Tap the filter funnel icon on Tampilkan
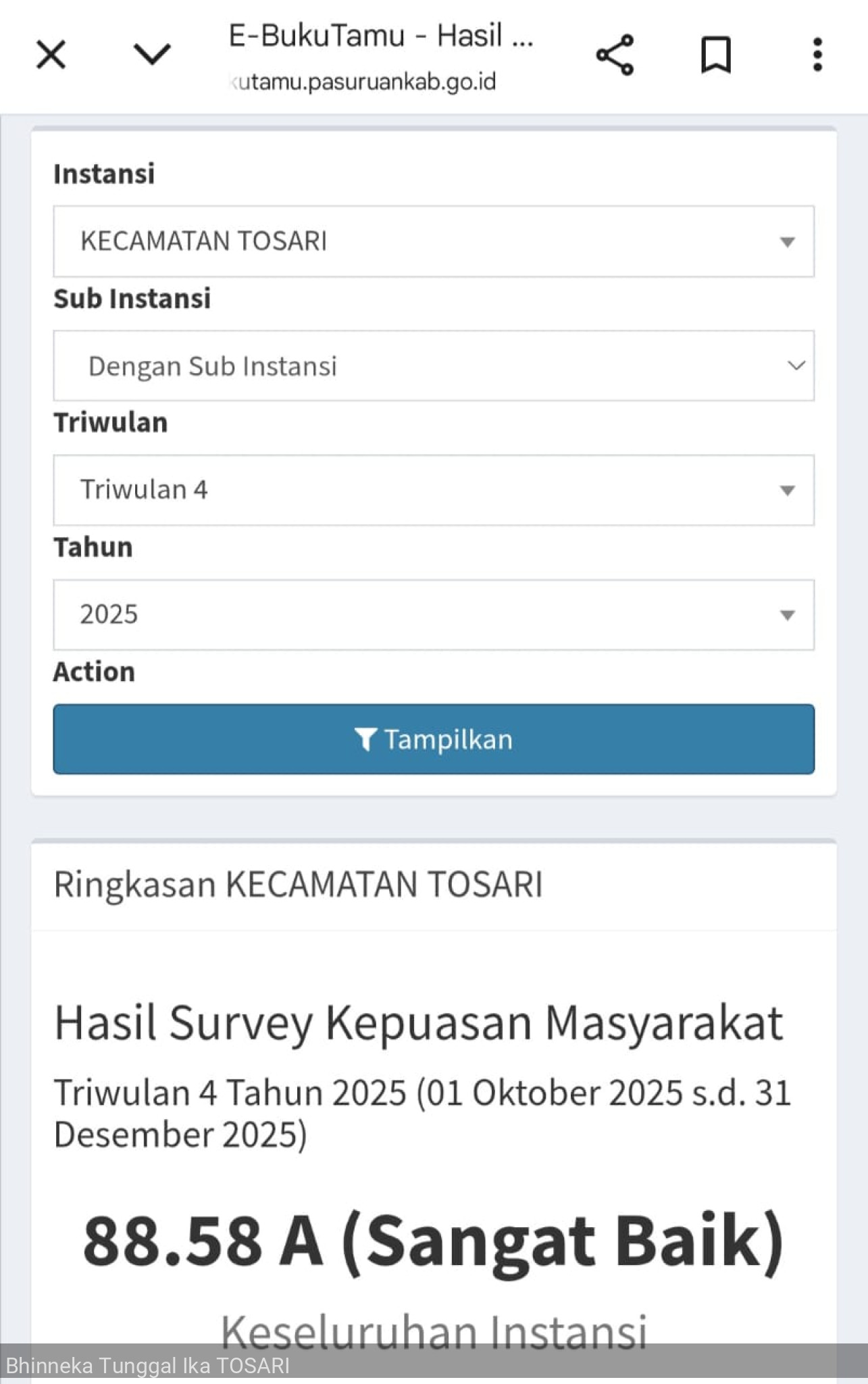 point(365,739)
